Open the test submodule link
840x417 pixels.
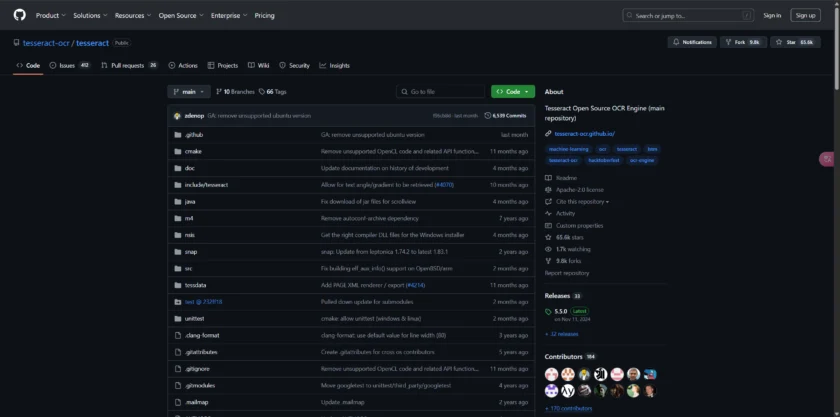204,302
